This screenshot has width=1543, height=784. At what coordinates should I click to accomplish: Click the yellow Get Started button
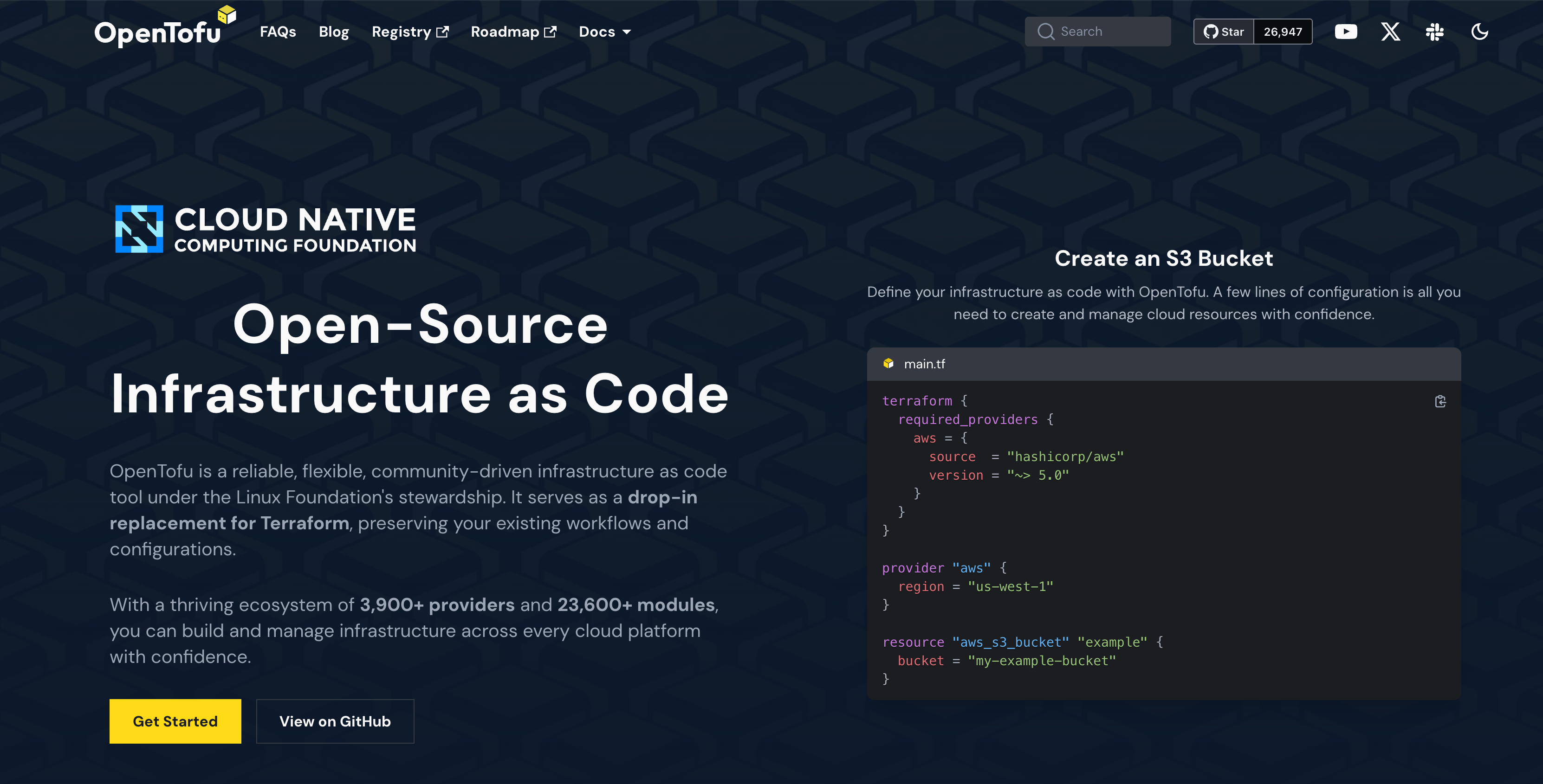pyautogui.click(x=175, y=721)
